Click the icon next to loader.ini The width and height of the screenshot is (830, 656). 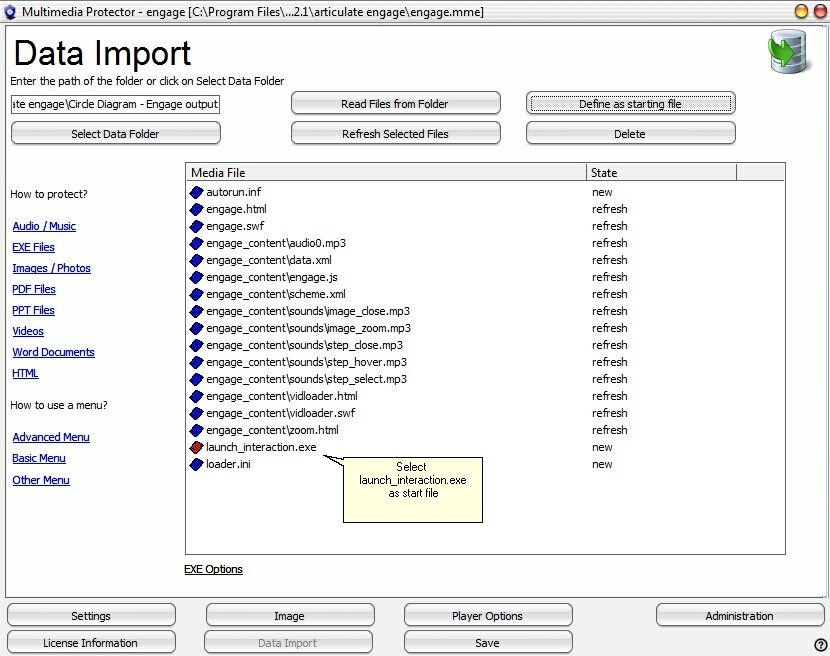tap(196, 464)
